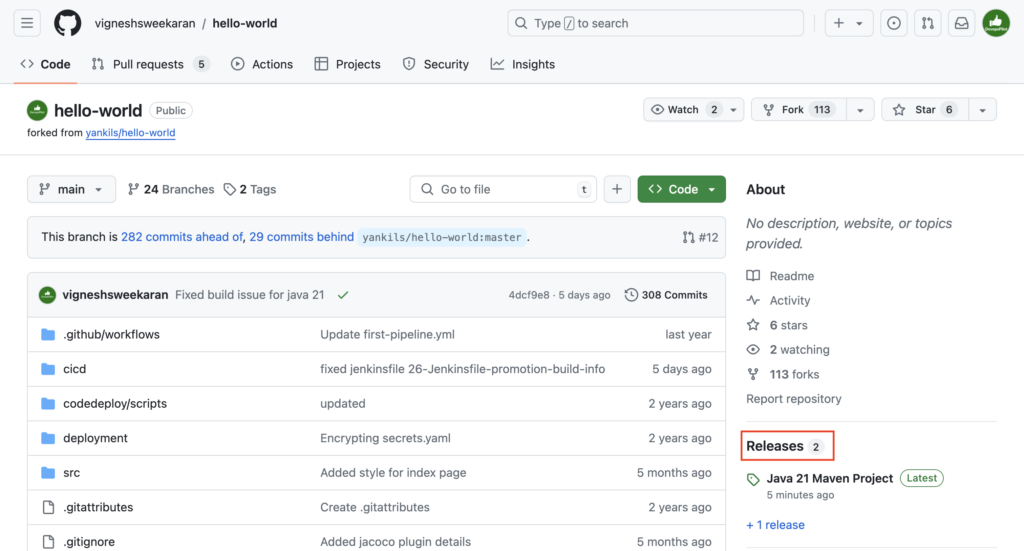
Task: View the 2 Tags list
Action: point(249,189)
